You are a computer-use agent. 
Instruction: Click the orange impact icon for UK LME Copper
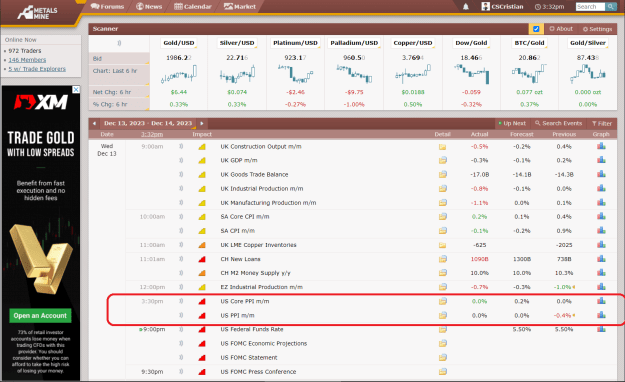click(202, 245)
